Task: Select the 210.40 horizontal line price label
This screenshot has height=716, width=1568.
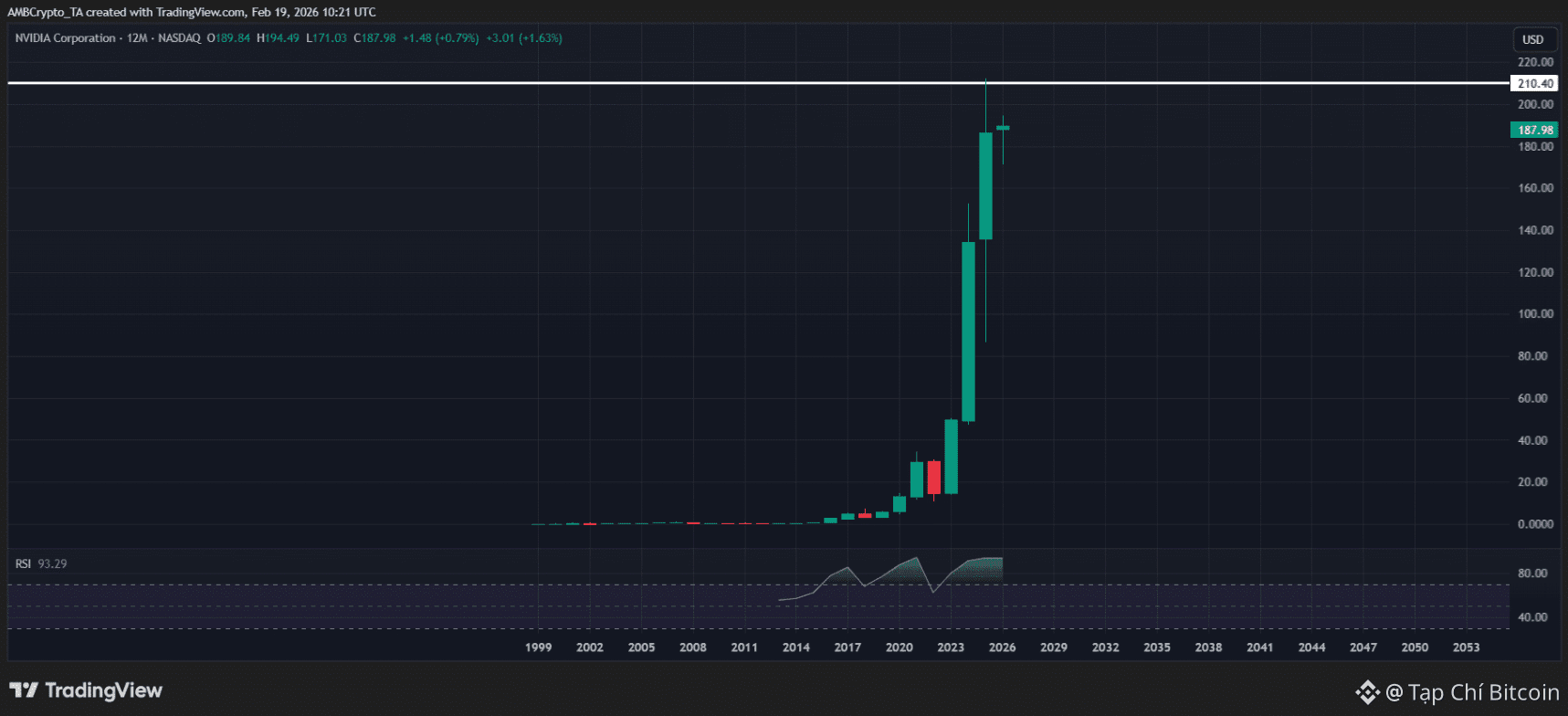Action: 1534,83
